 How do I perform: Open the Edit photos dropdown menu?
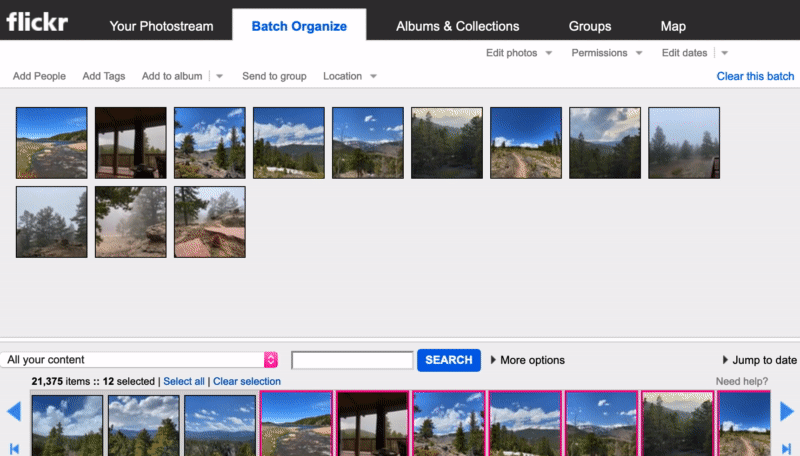tap(519, 53)
